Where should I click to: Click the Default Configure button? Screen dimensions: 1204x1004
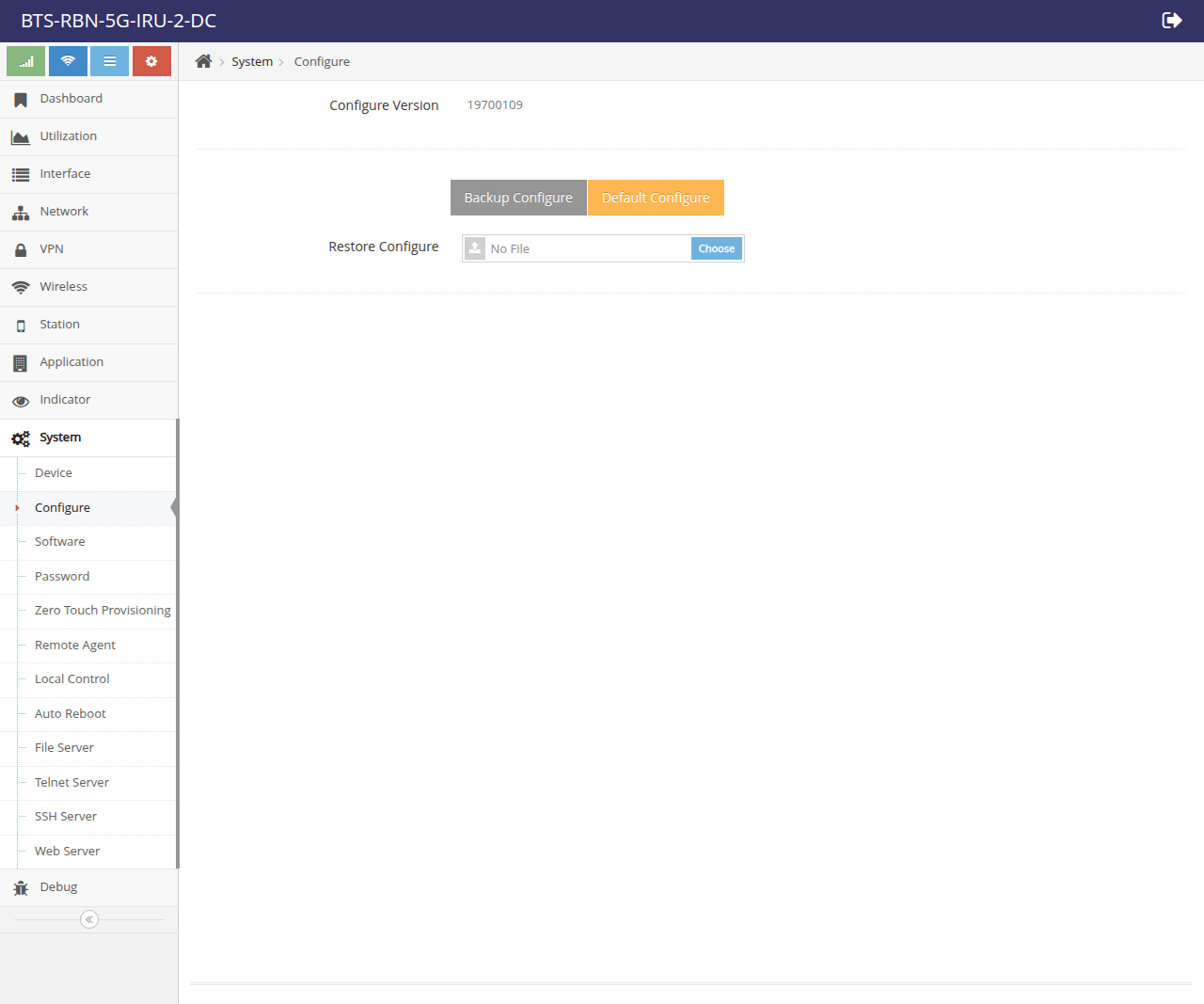(656, 198)
